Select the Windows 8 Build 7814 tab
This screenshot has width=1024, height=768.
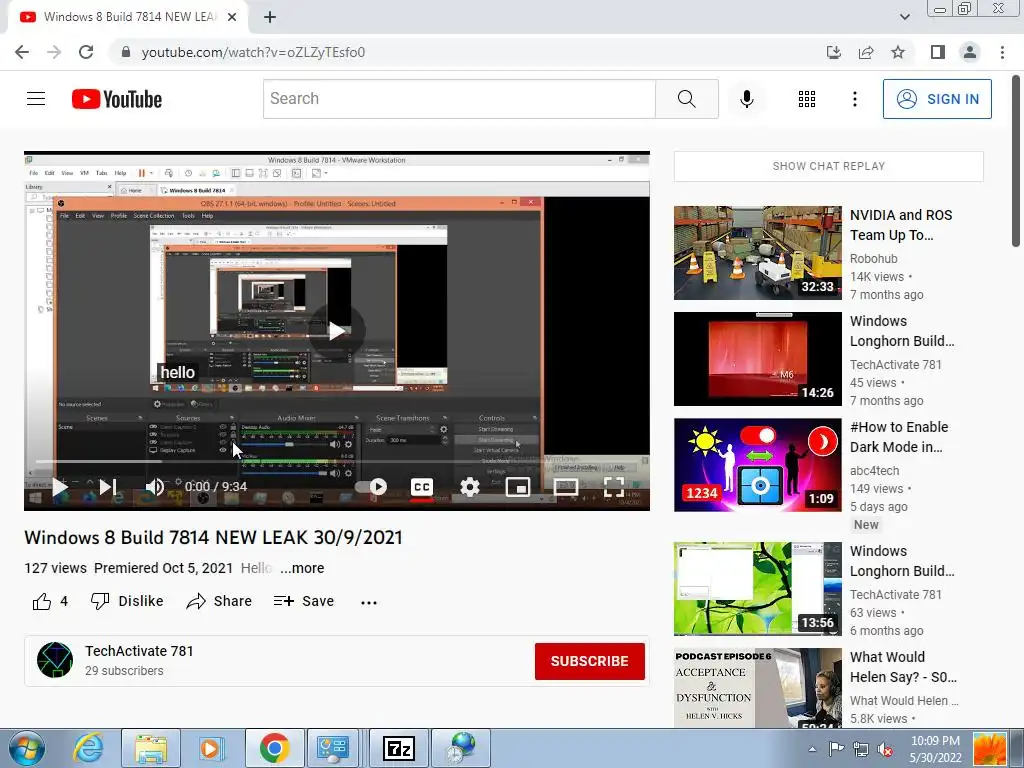128,17
